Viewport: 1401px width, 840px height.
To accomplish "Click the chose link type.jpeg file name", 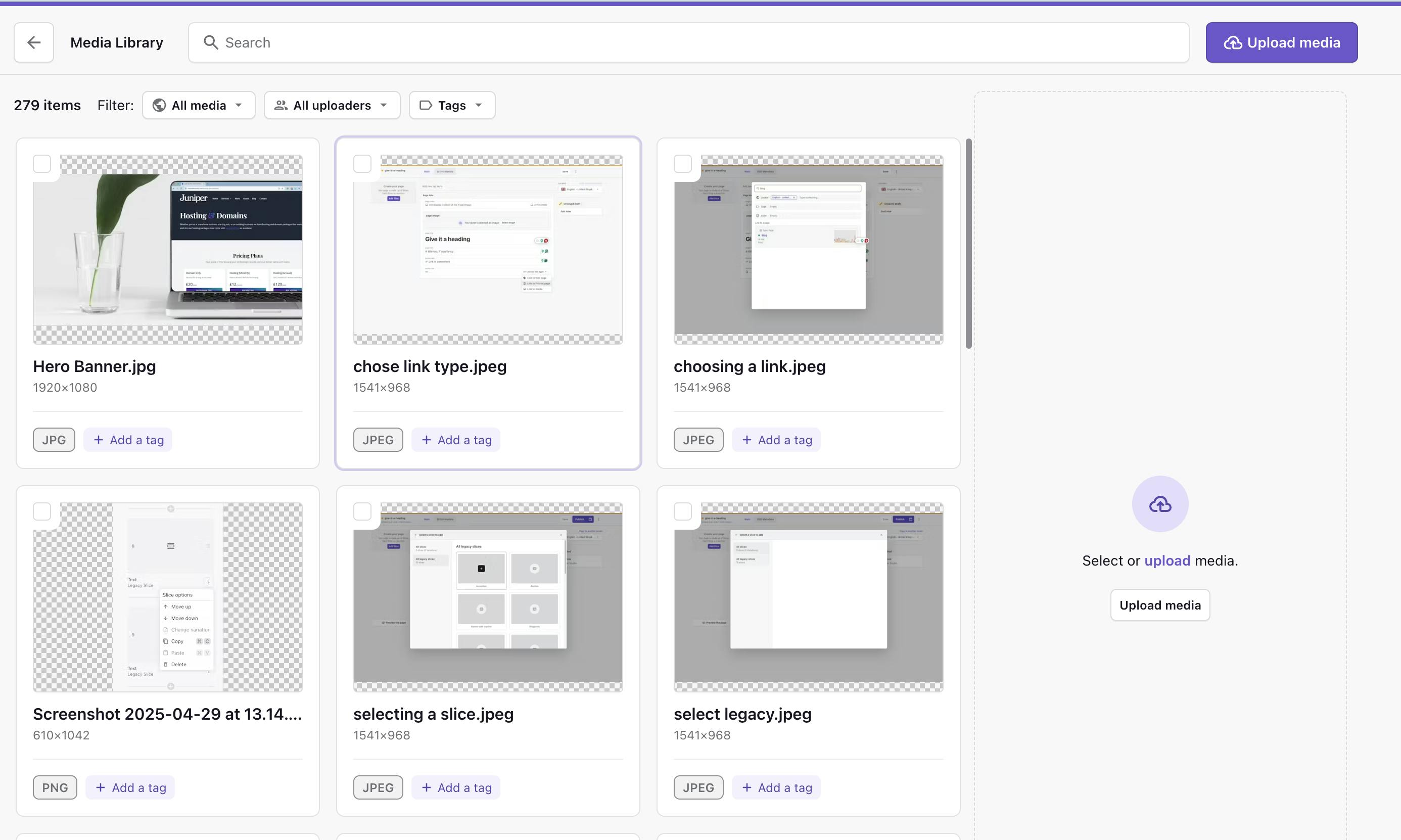I will coord(430,366).
